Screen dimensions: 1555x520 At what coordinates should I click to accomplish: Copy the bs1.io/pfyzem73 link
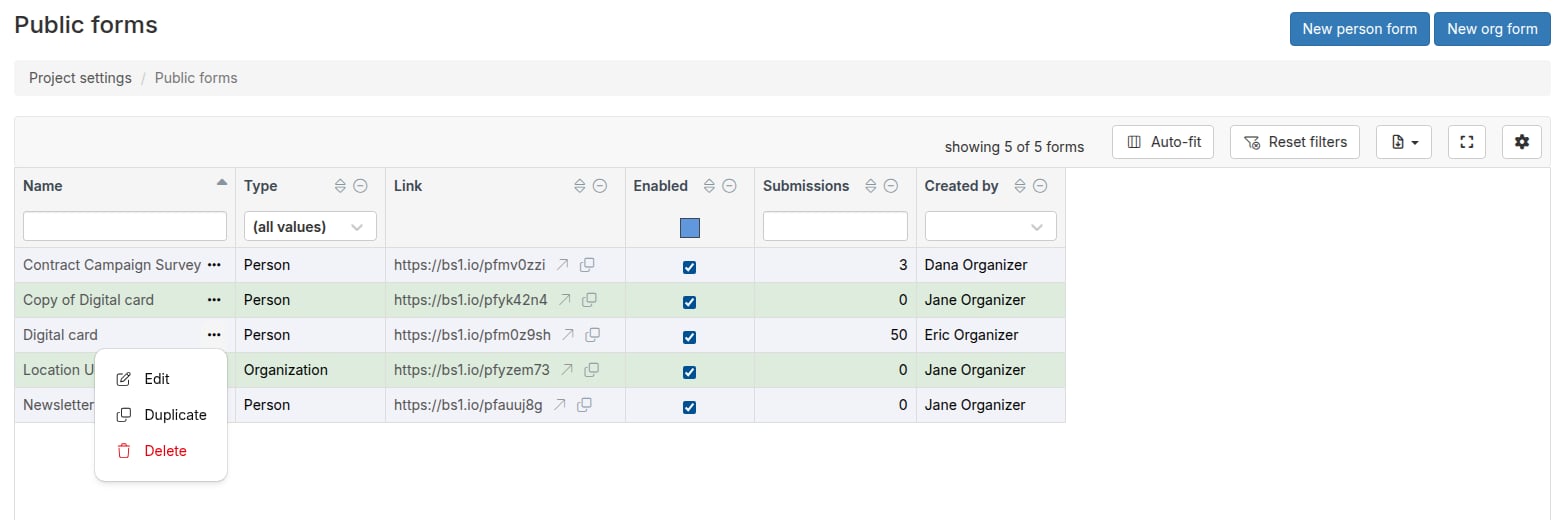click(592, 370)
